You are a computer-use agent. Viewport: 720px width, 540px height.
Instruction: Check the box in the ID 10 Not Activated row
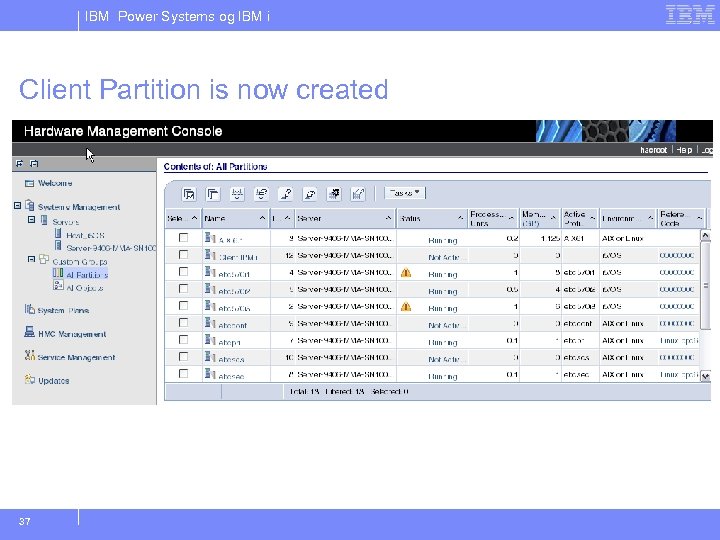[x=183, y=356]
